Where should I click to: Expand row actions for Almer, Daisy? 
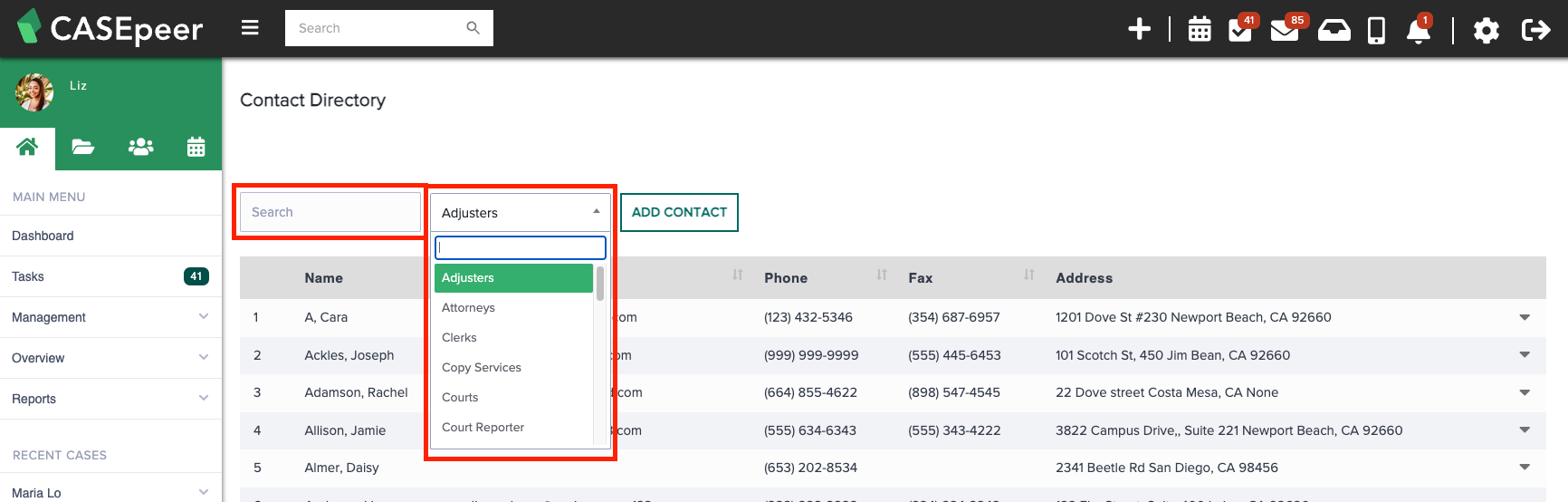1525,468
